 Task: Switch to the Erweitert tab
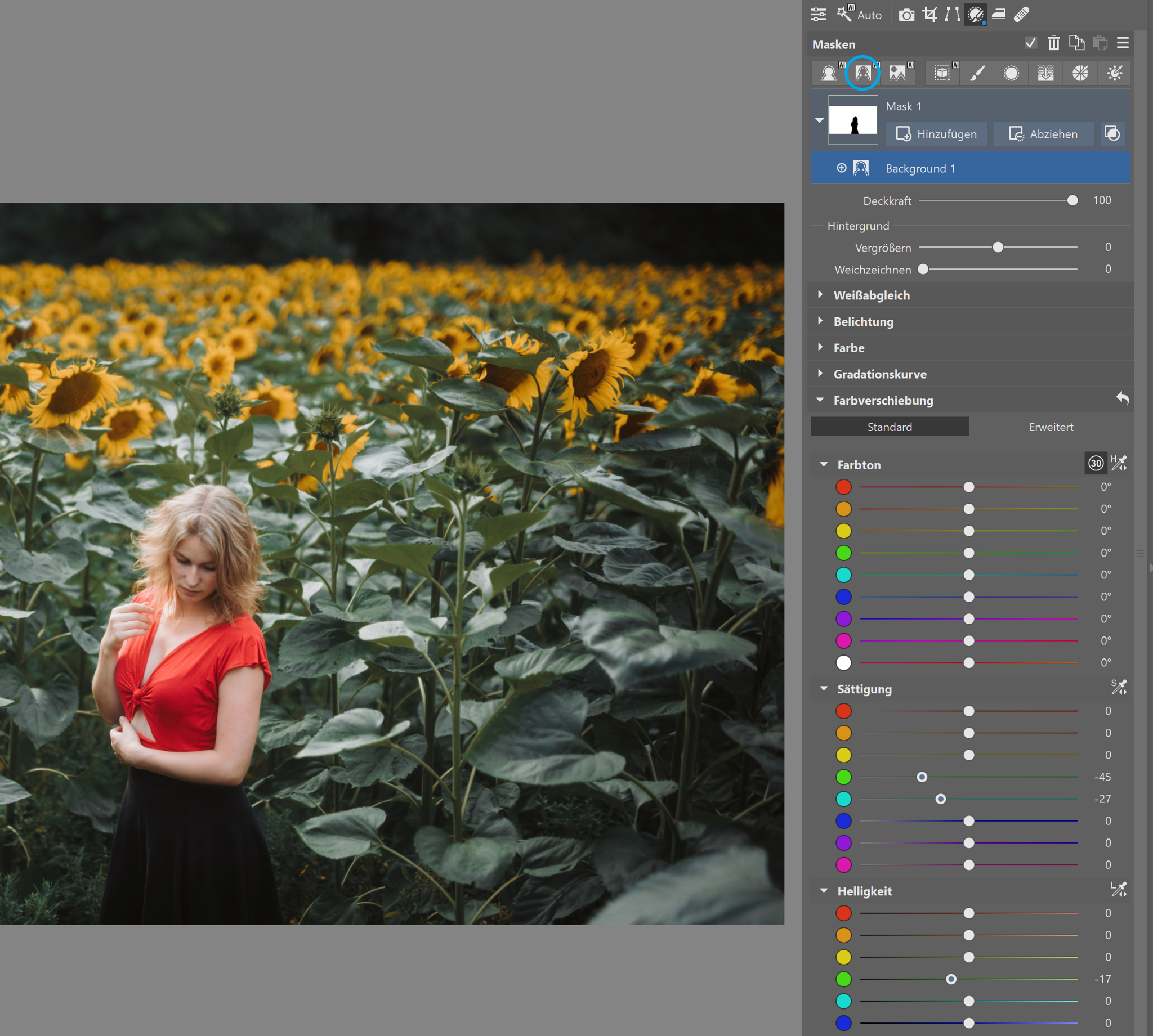1051,427
